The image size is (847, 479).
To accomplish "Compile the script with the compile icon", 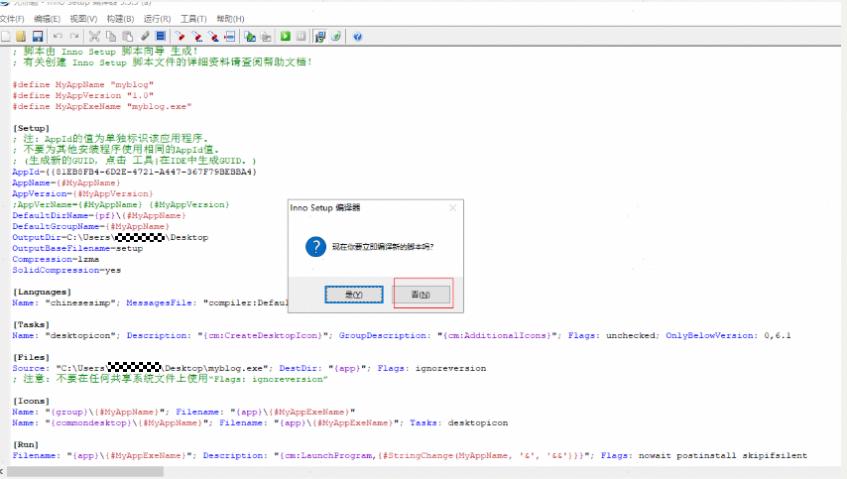I will click(250, 37).
